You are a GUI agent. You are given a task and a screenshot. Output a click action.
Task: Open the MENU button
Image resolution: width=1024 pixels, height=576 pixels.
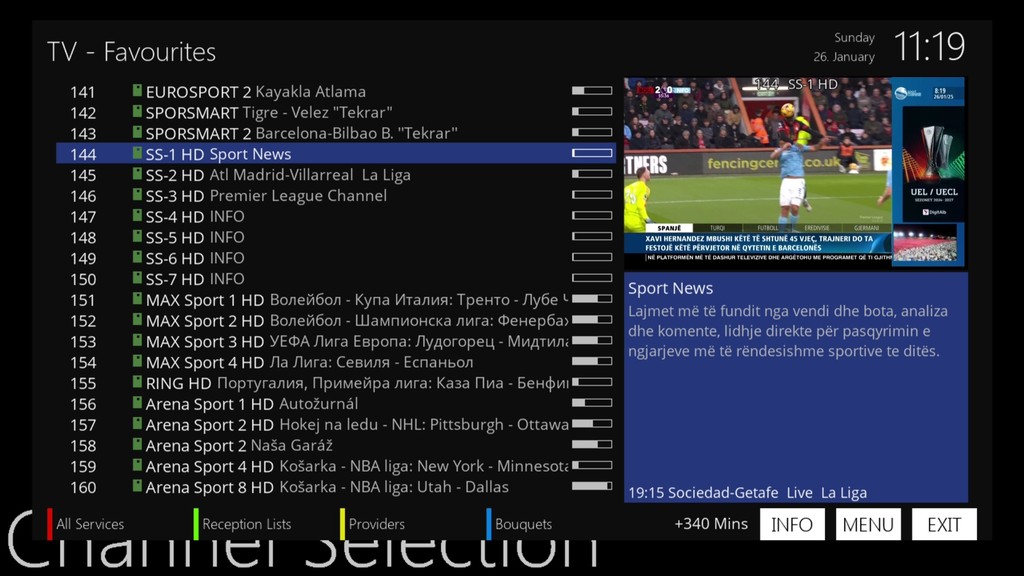(x=868, y=524)
